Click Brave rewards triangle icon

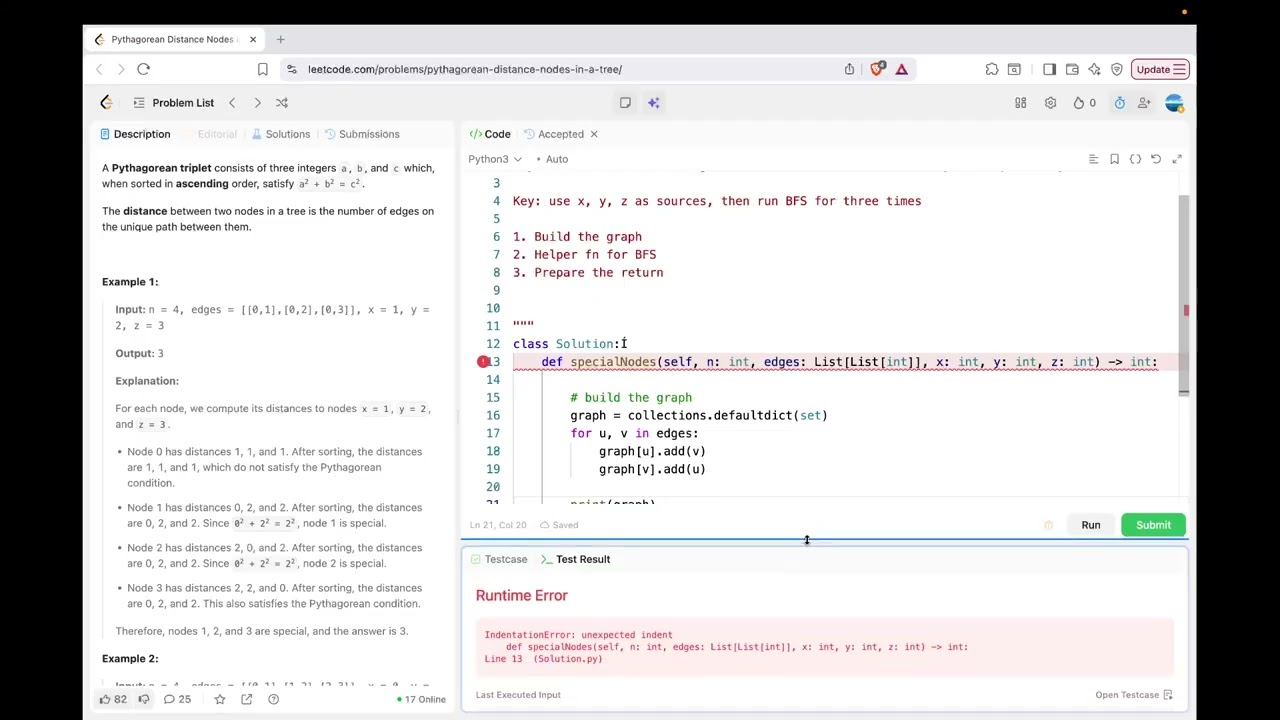point(901,69)
